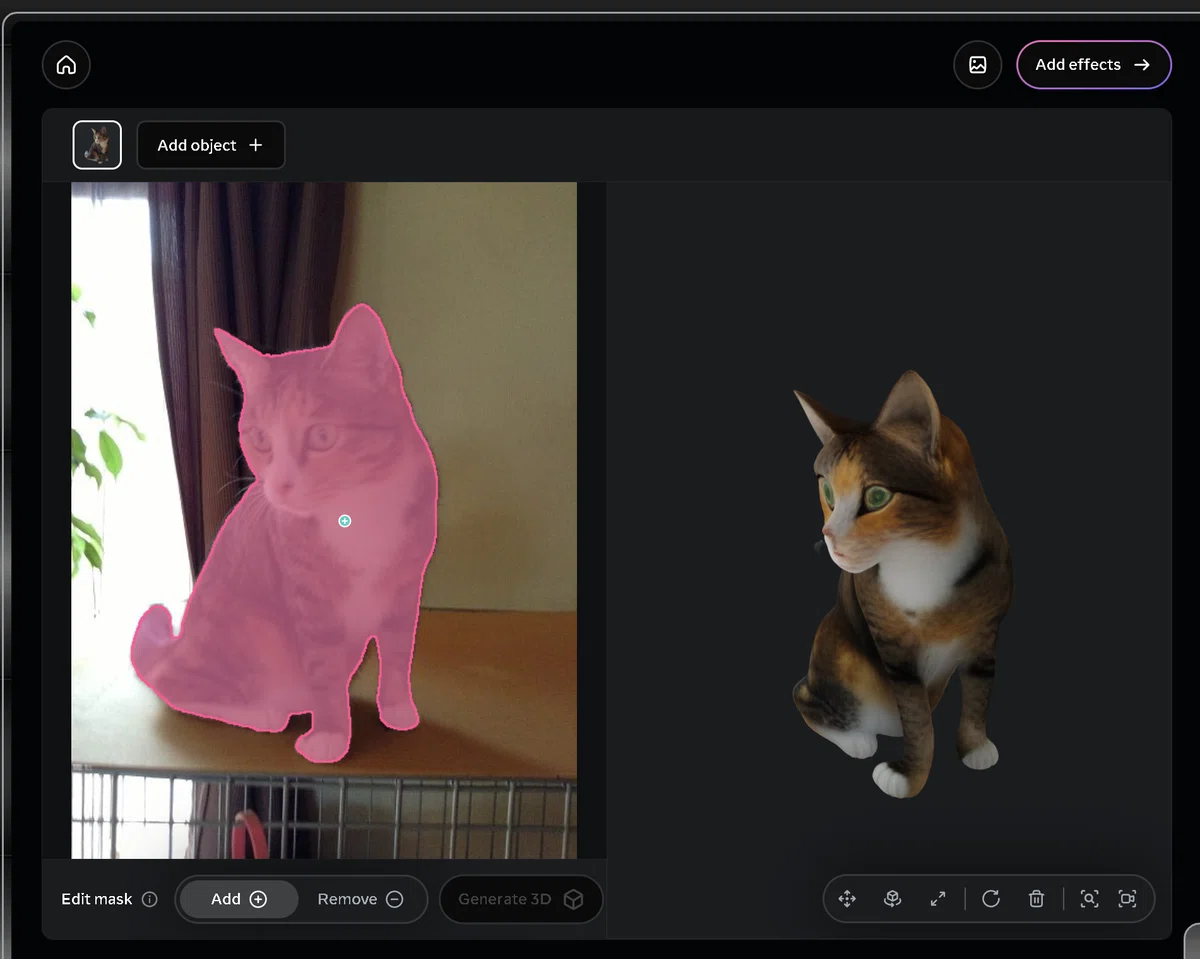1200x959 pixels.
Task: Show Edit mask info tooltip
Action: pos(150,899)
